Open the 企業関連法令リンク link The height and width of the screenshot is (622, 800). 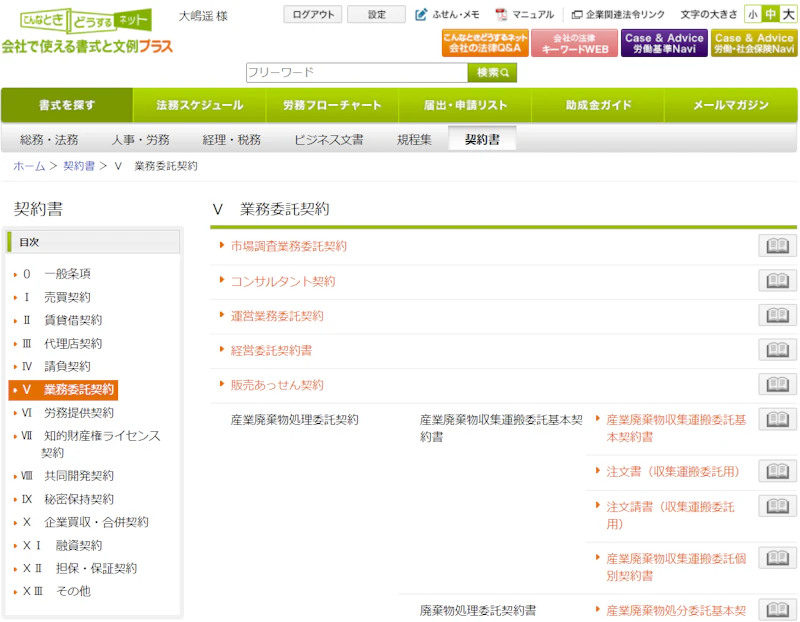pyautogui.click(x=618, y=15)
